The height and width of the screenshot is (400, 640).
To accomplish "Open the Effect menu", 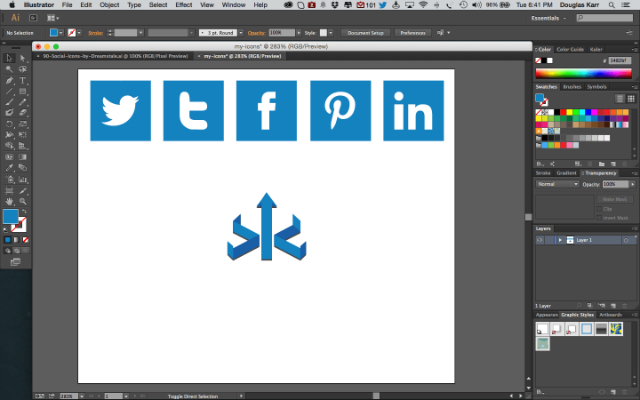I will click(x=183, y=5).
